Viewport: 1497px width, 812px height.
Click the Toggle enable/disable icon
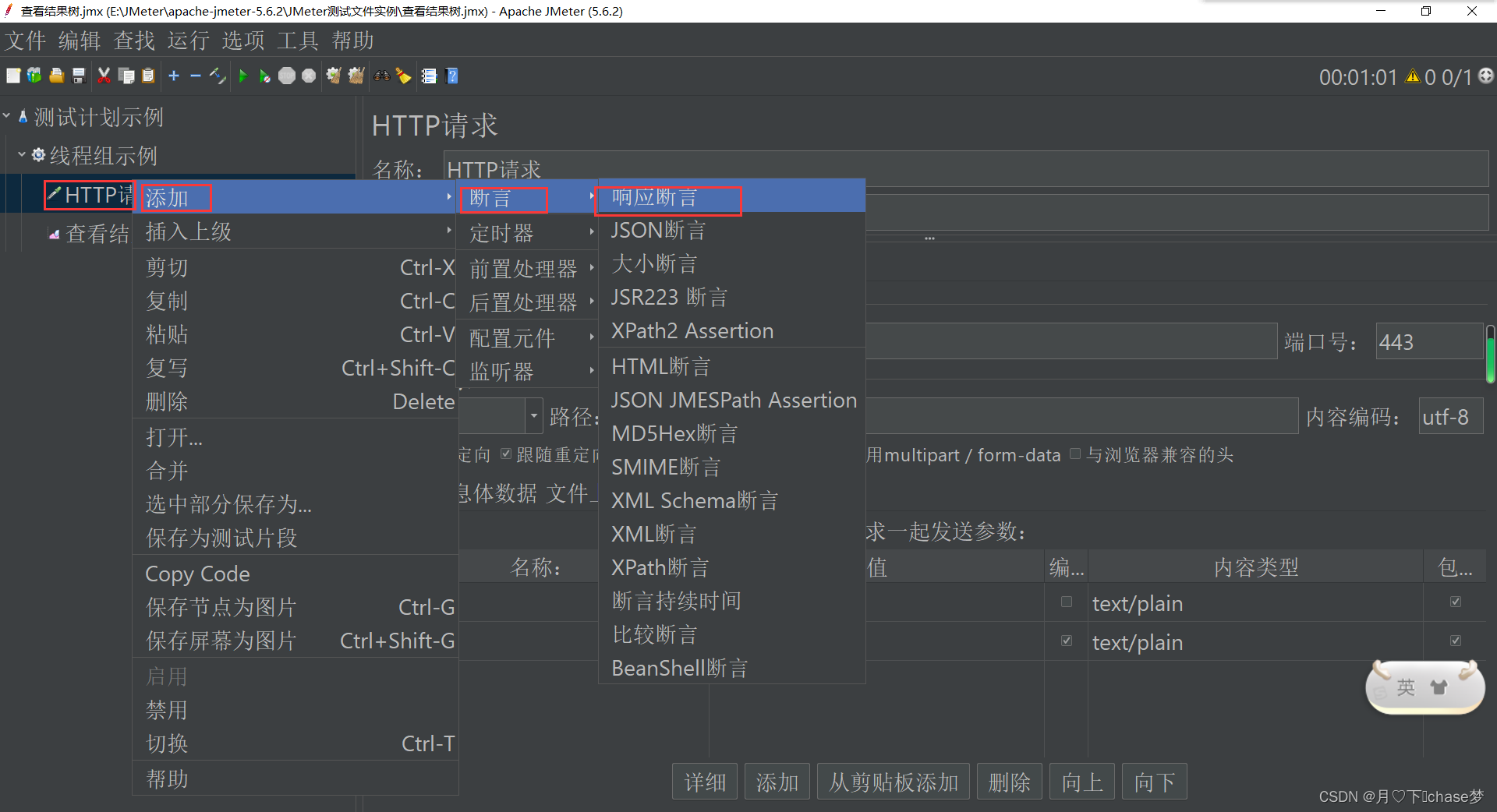pyautogui.click(x=218, y=76)
